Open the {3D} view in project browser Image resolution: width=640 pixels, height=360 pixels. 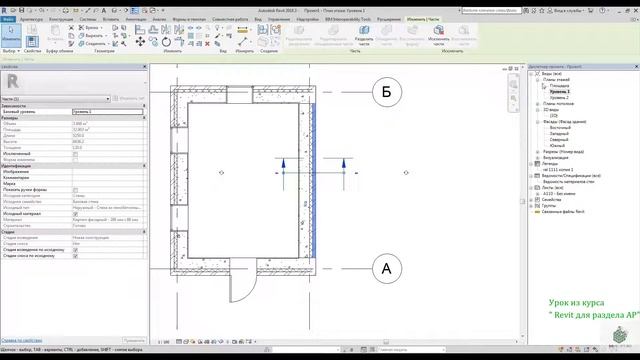click(x=553, y=116)
